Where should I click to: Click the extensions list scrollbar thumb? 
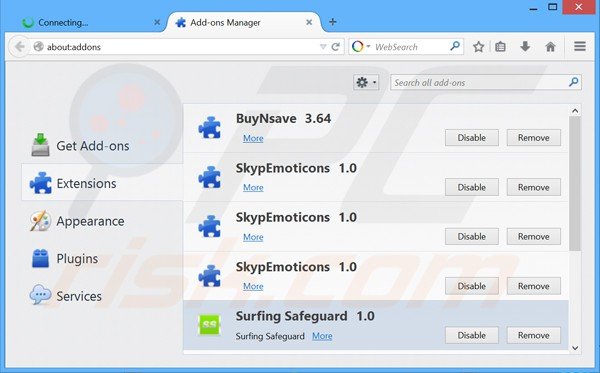(575, 184)
